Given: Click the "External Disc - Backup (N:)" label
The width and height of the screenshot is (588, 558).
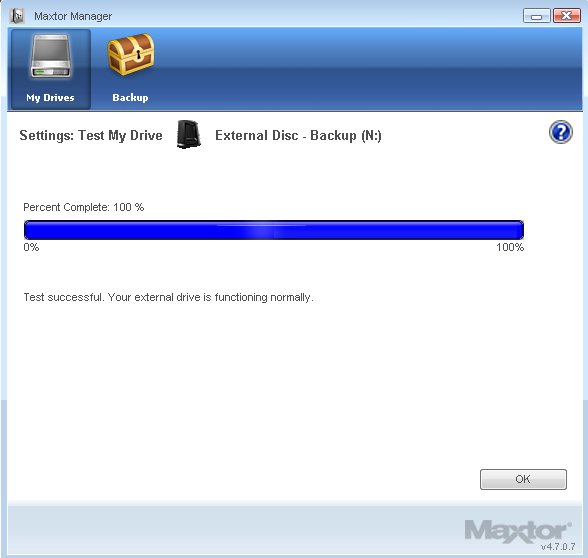Looking at the screenshot, I should pyautogui.click(x=298, y=135).
